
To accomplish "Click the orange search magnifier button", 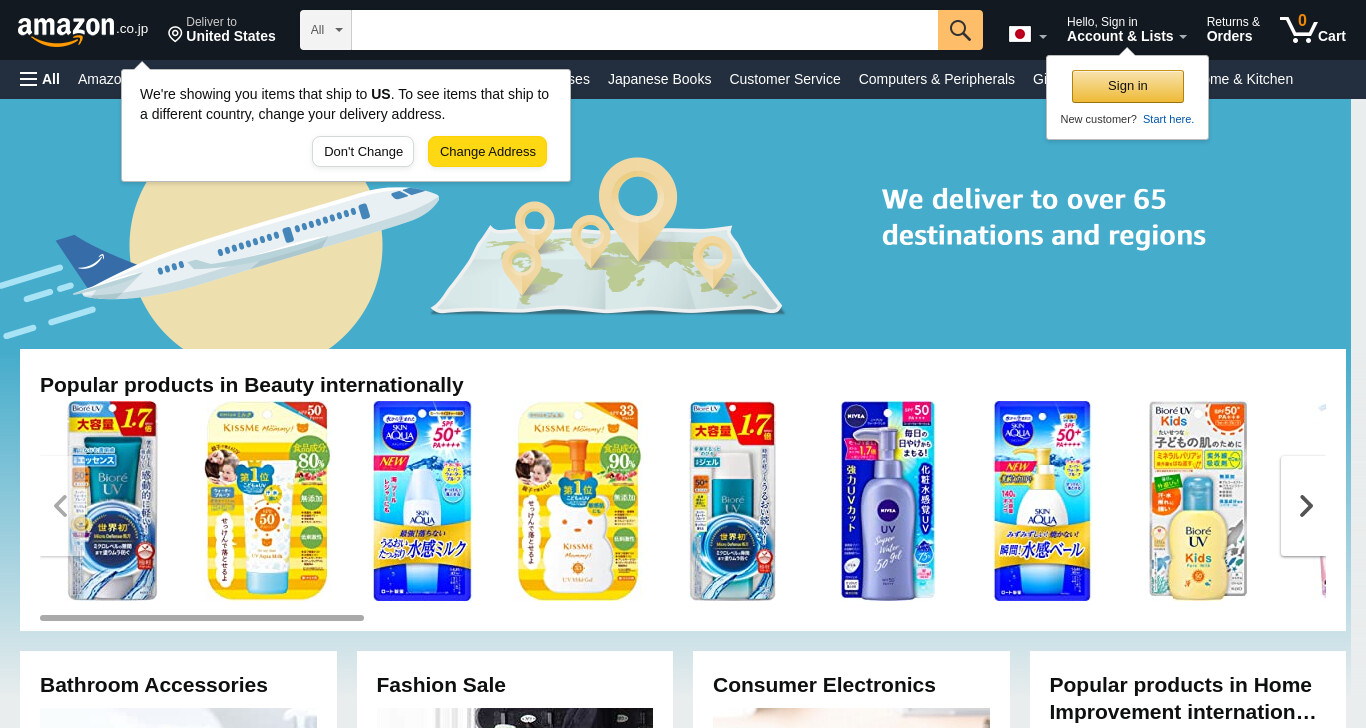I will click(960, 30).
